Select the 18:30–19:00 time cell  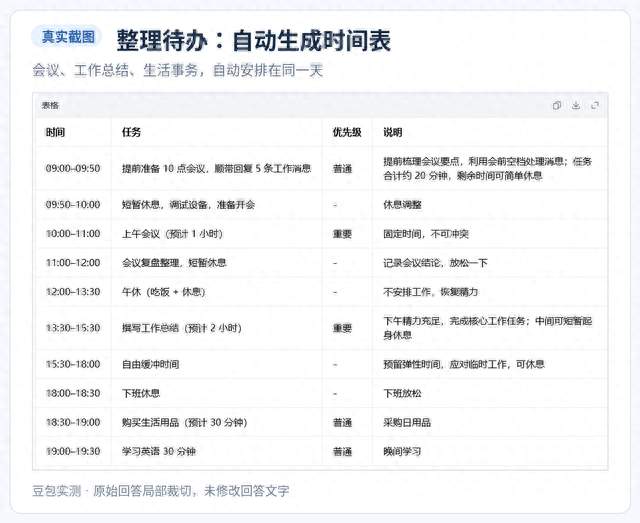[73, 422]
